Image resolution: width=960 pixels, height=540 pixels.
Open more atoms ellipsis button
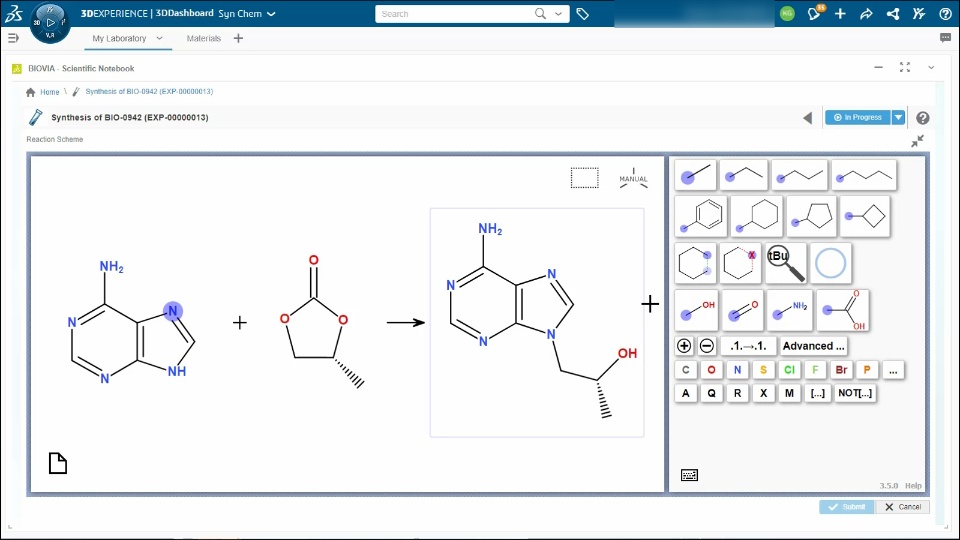[893, 370]
